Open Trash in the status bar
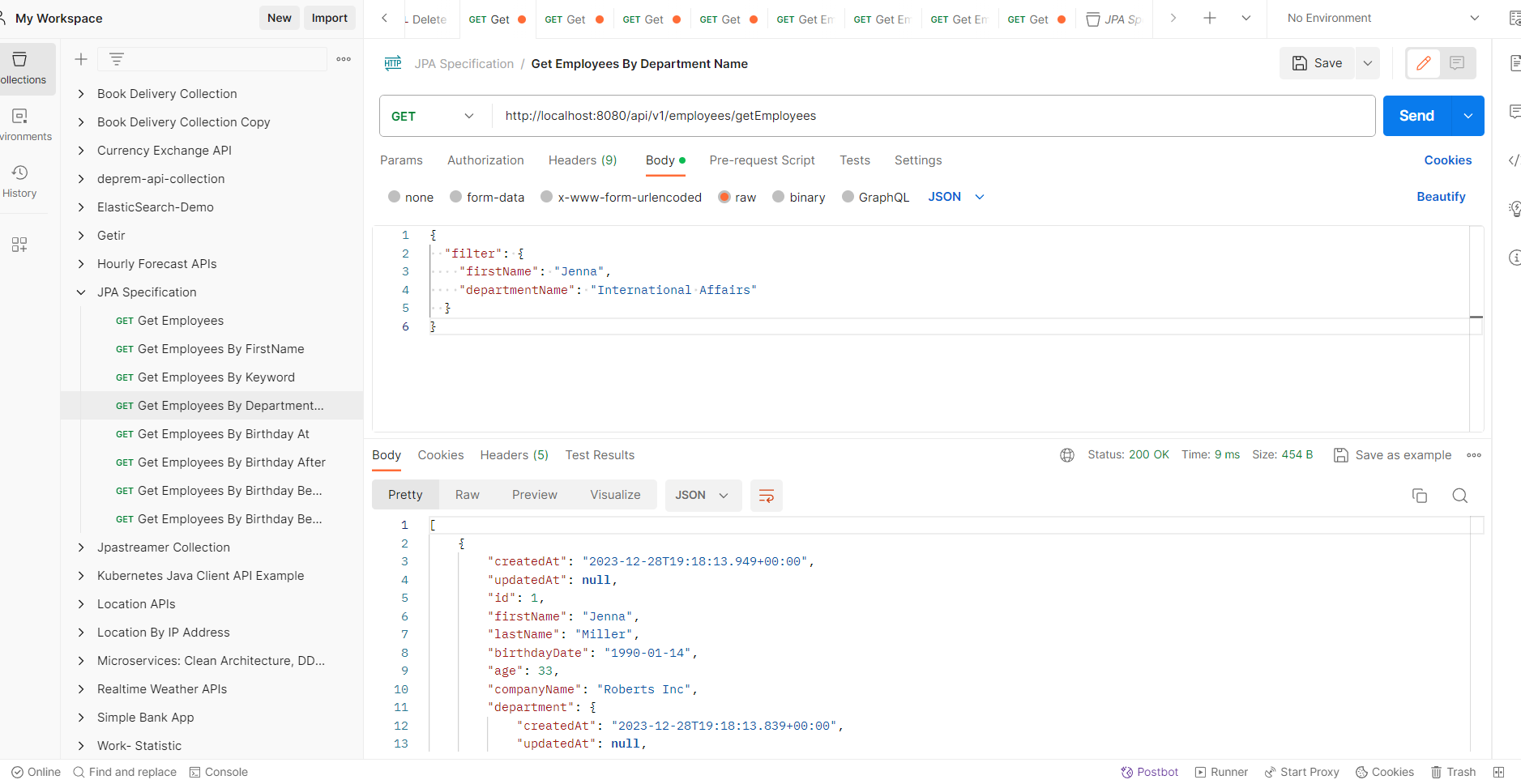The height and width of the screenshot is (784, 1521). tap(1453, 772)
